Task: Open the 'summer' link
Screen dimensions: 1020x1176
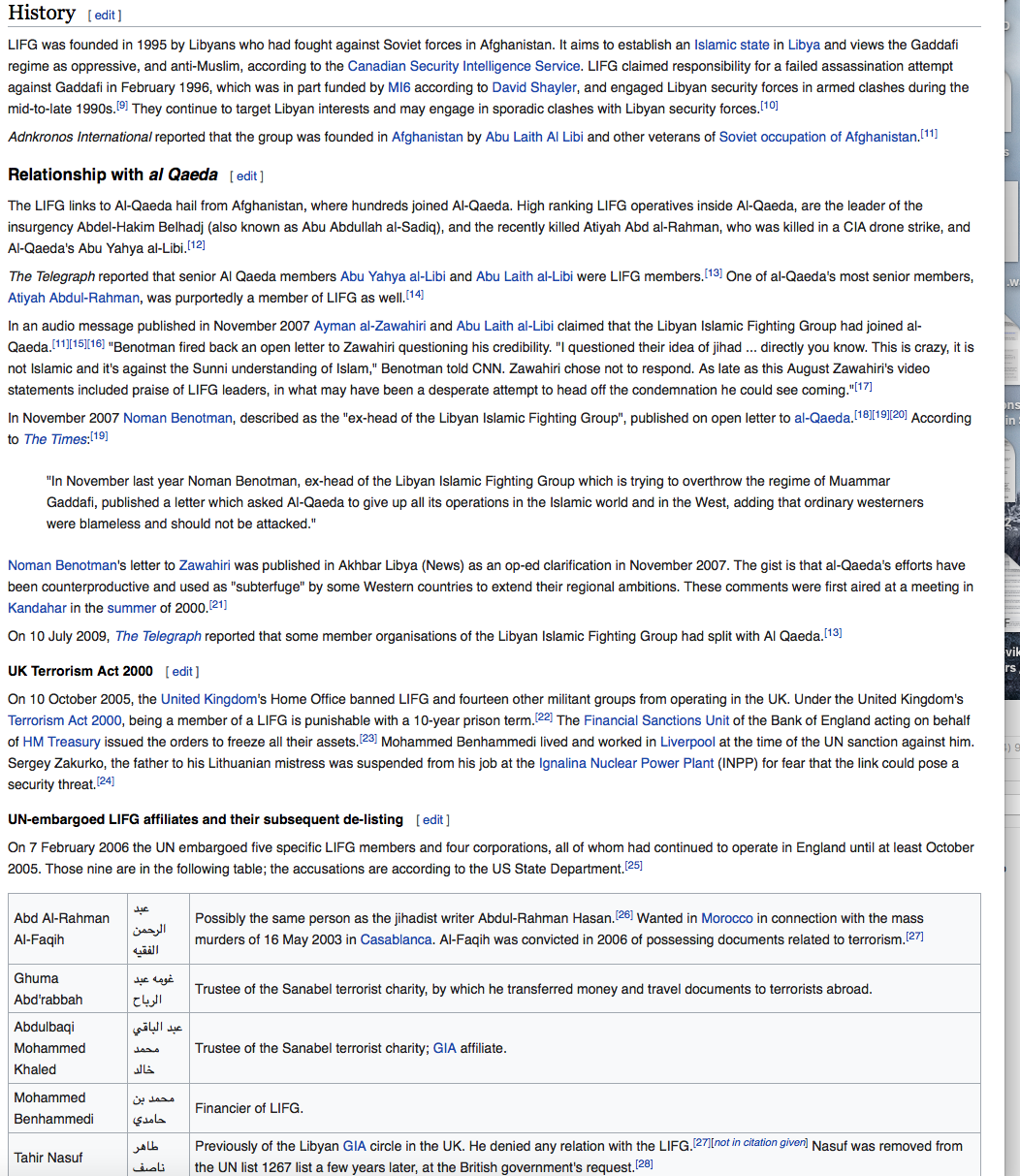Action: pyautogui.click(x=132, y=608)
